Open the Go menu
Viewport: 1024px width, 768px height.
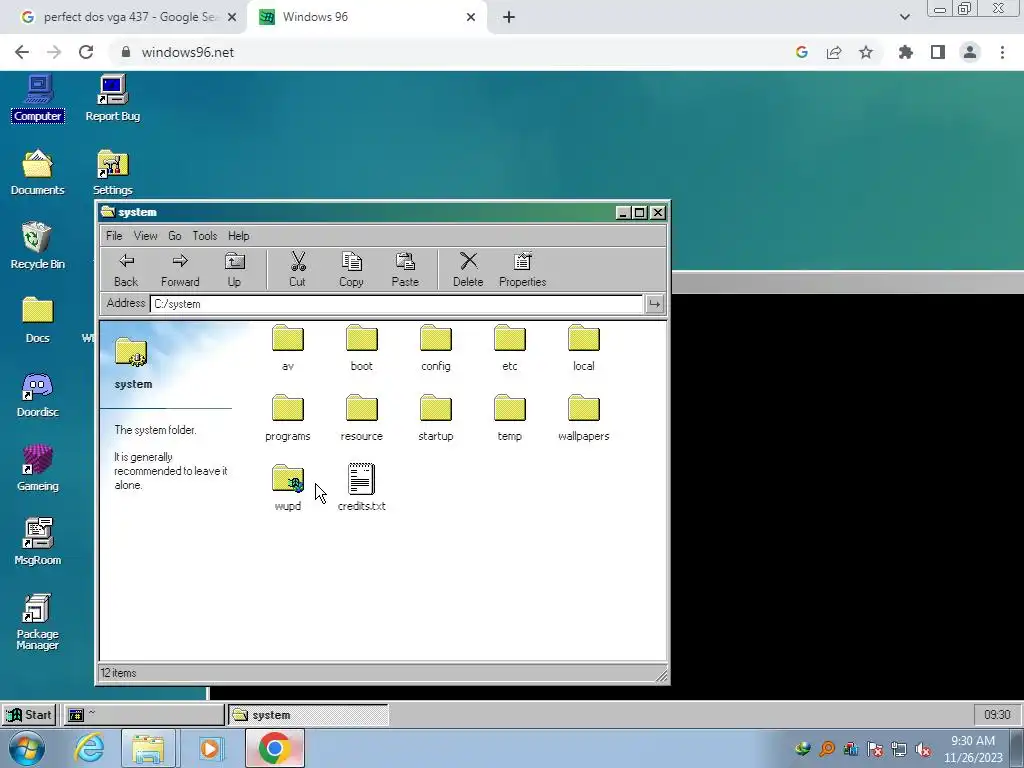175,236
